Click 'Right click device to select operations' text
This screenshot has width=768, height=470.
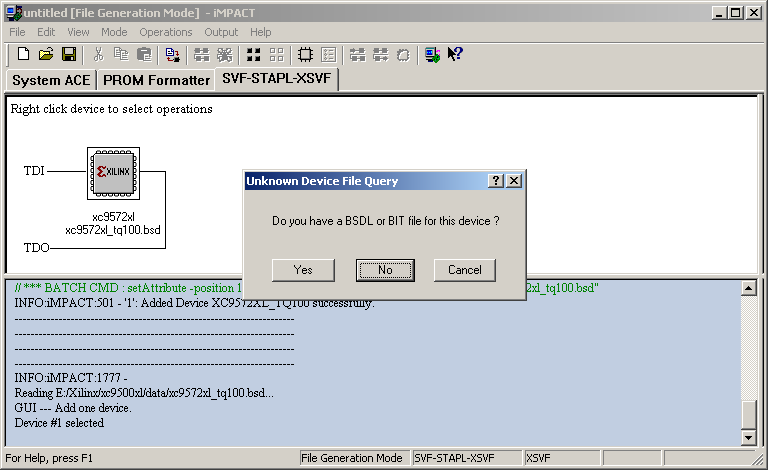pyautogui.click(x=112, y=109)
